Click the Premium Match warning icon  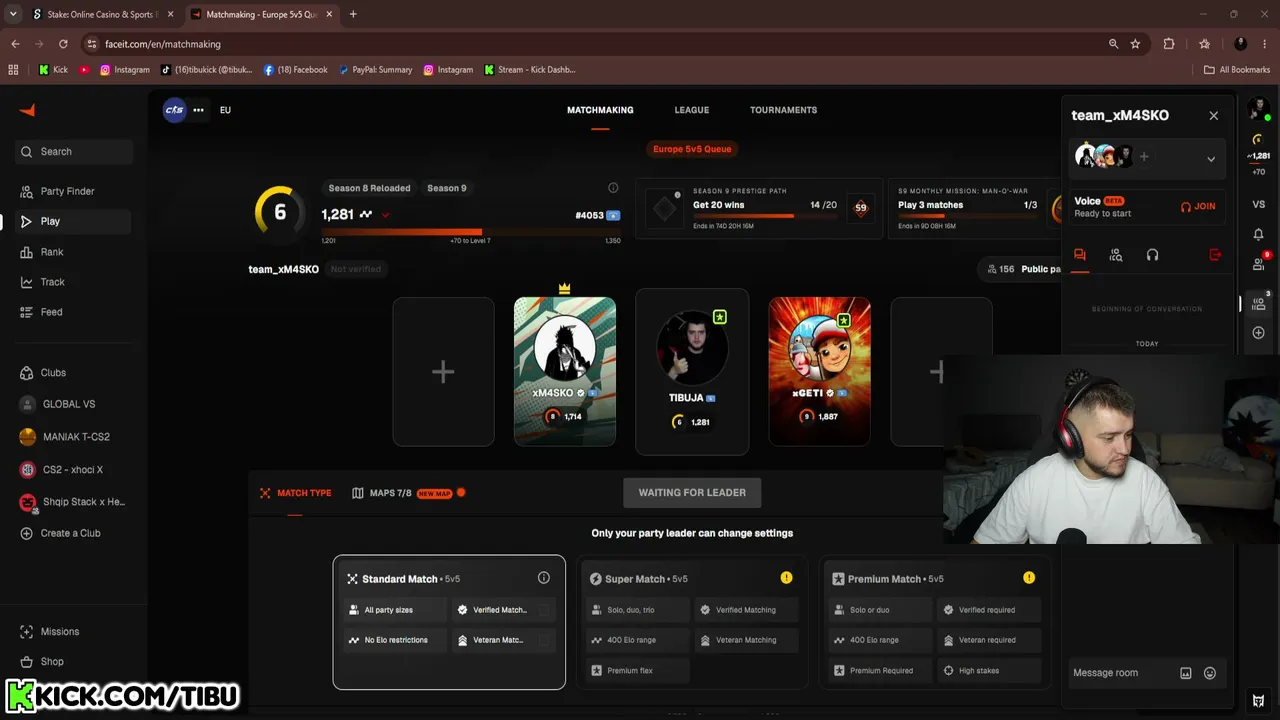click(x=1029, y=578)
